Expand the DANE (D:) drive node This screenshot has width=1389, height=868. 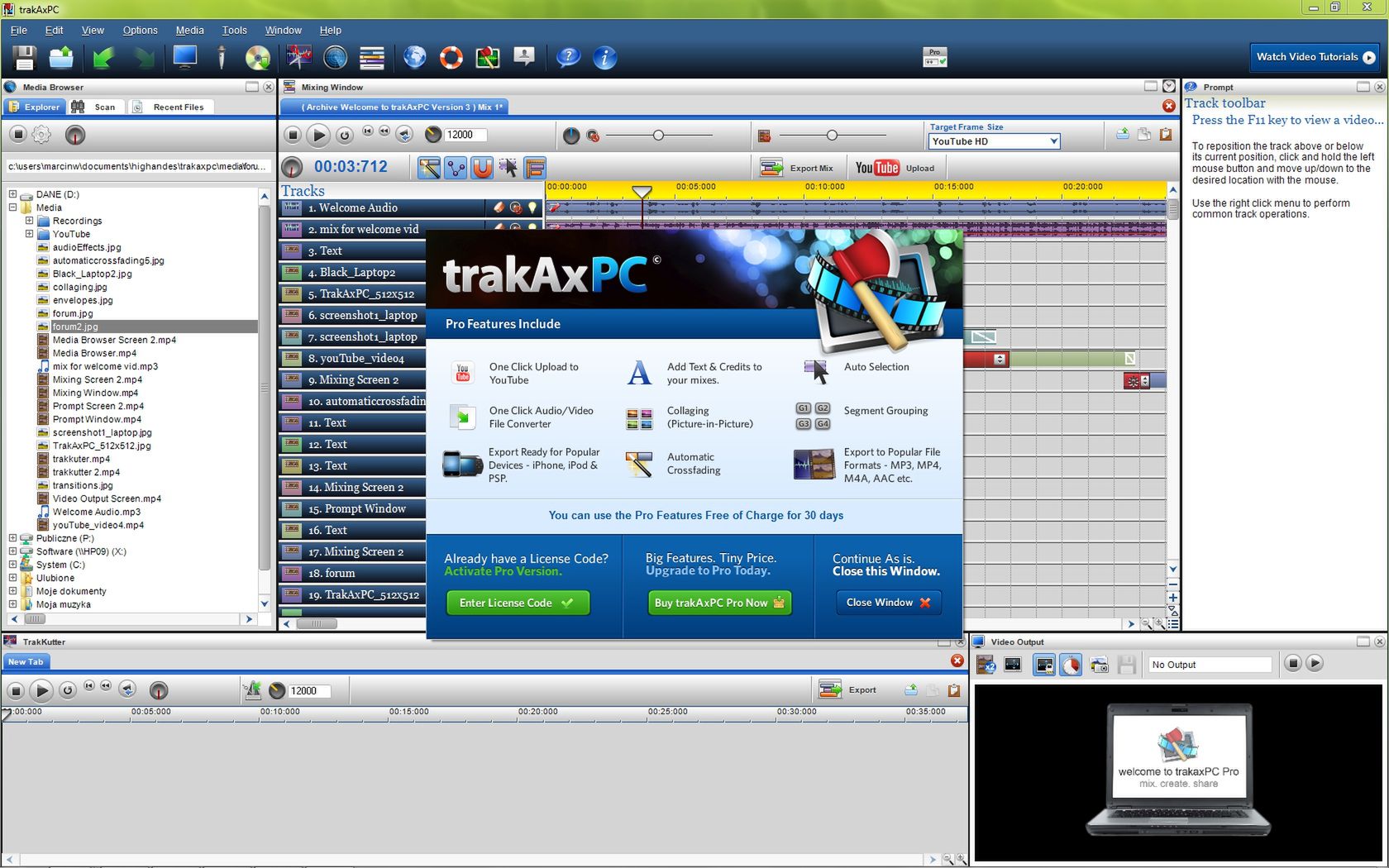12,194
